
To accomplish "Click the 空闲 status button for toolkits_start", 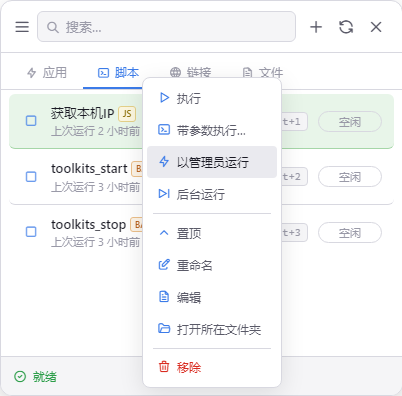I will coord(350,177).
